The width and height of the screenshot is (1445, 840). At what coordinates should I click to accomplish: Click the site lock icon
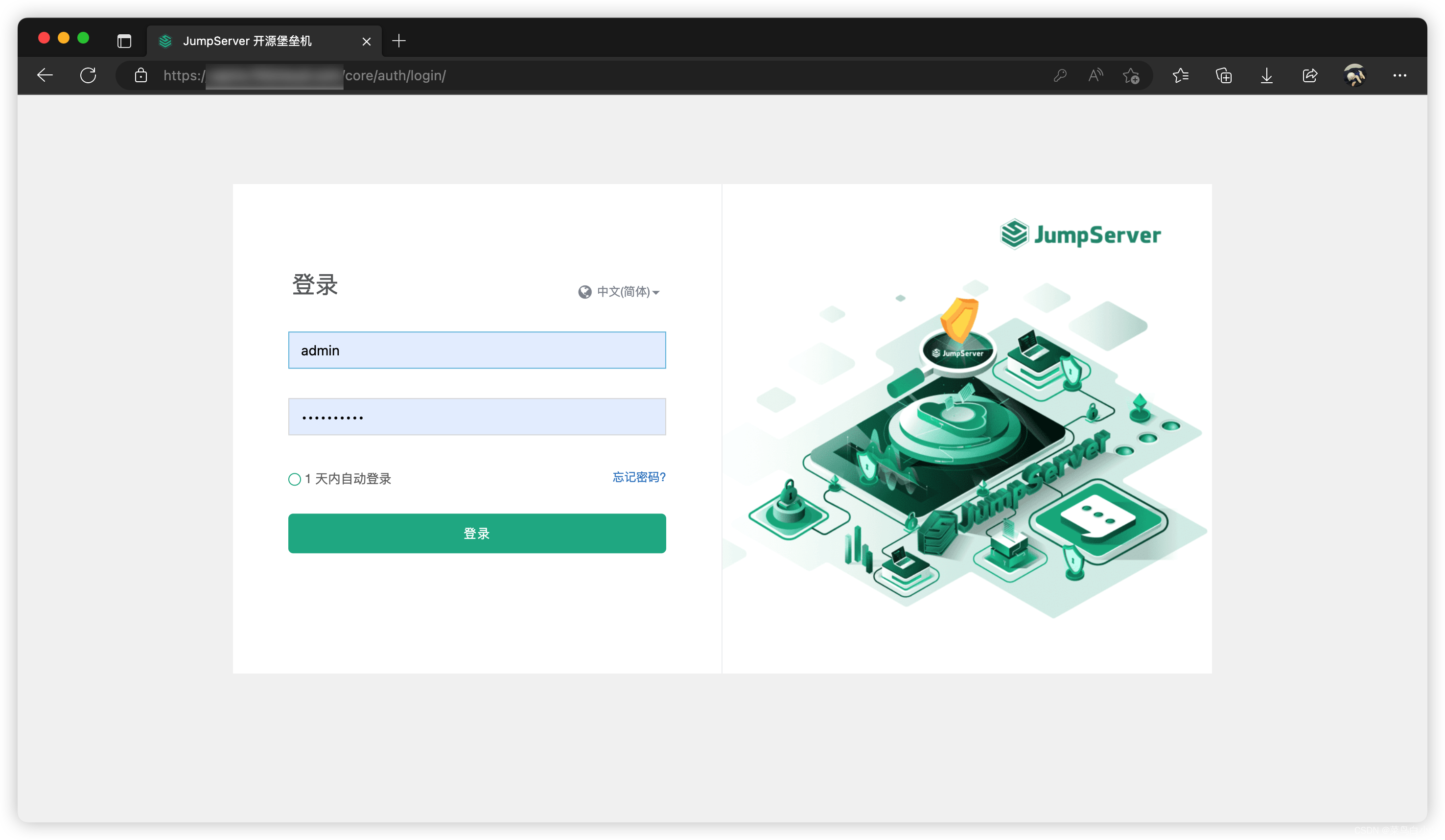click(140, 75)
